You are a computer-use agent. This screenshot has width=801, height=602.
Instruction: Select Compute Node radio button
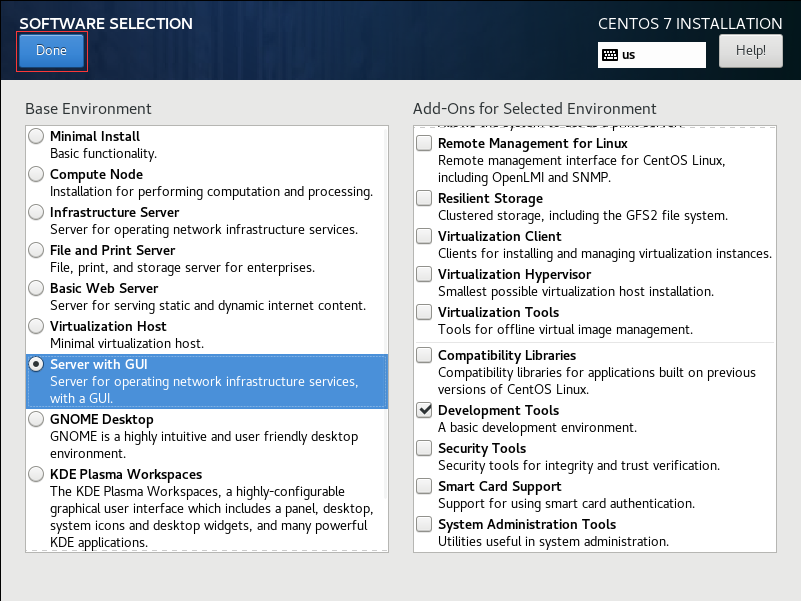[x=36, y=174]
